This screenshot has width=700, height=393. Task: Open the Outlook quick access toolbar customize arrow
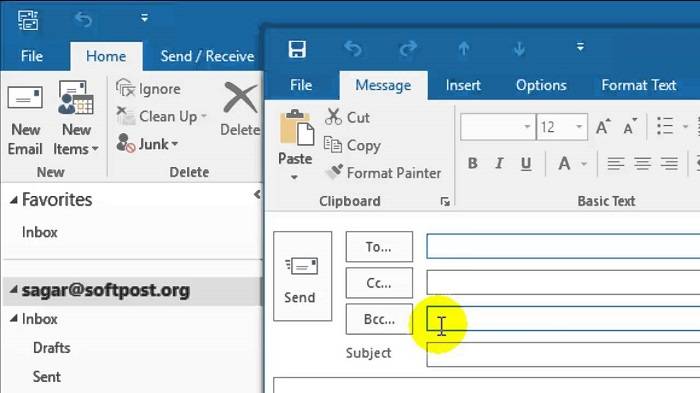pyautogui.click(x=144, y=18)
